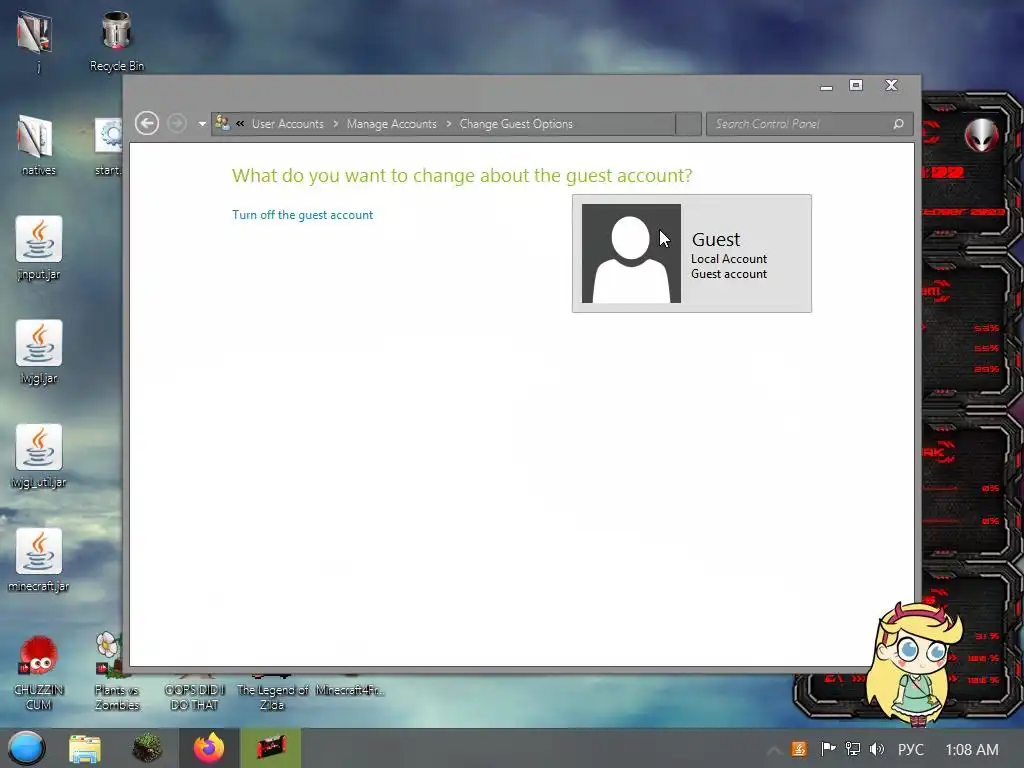Turn off the guest account link
The height and width of the screenshot is (768, 1024).
302,215
